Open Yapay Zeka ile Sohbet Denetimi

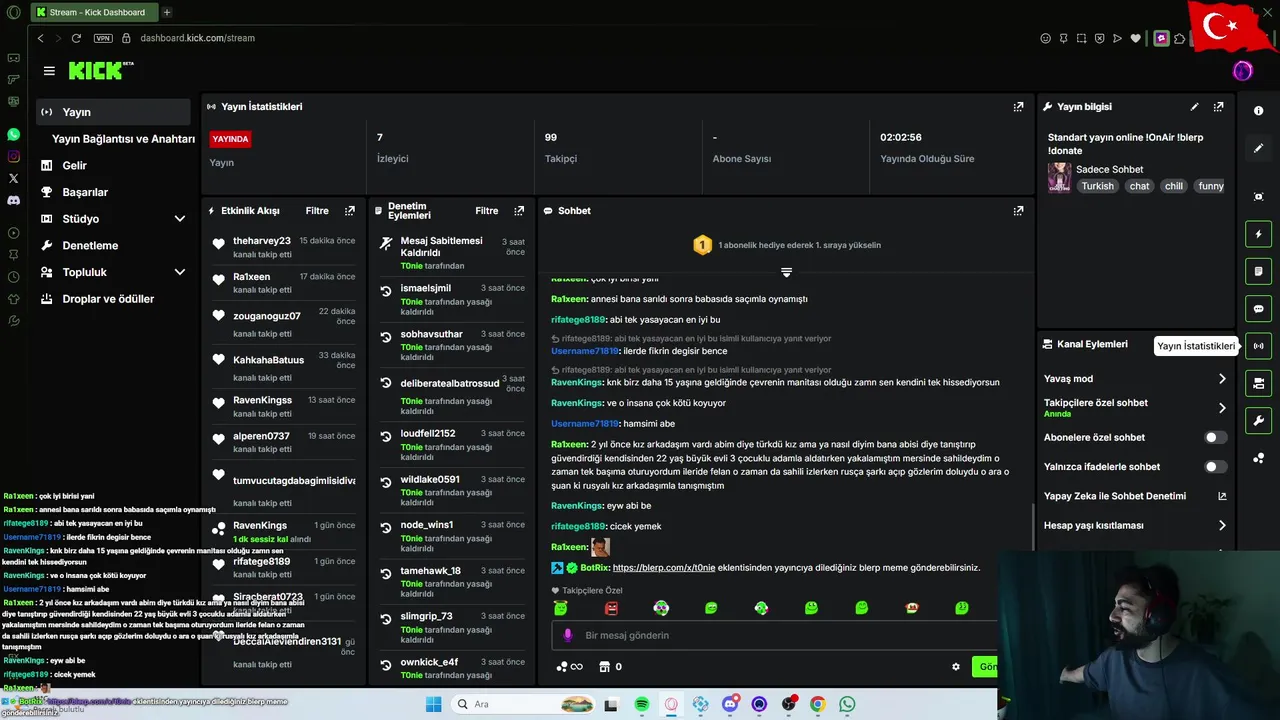[x=1115, y=496]
